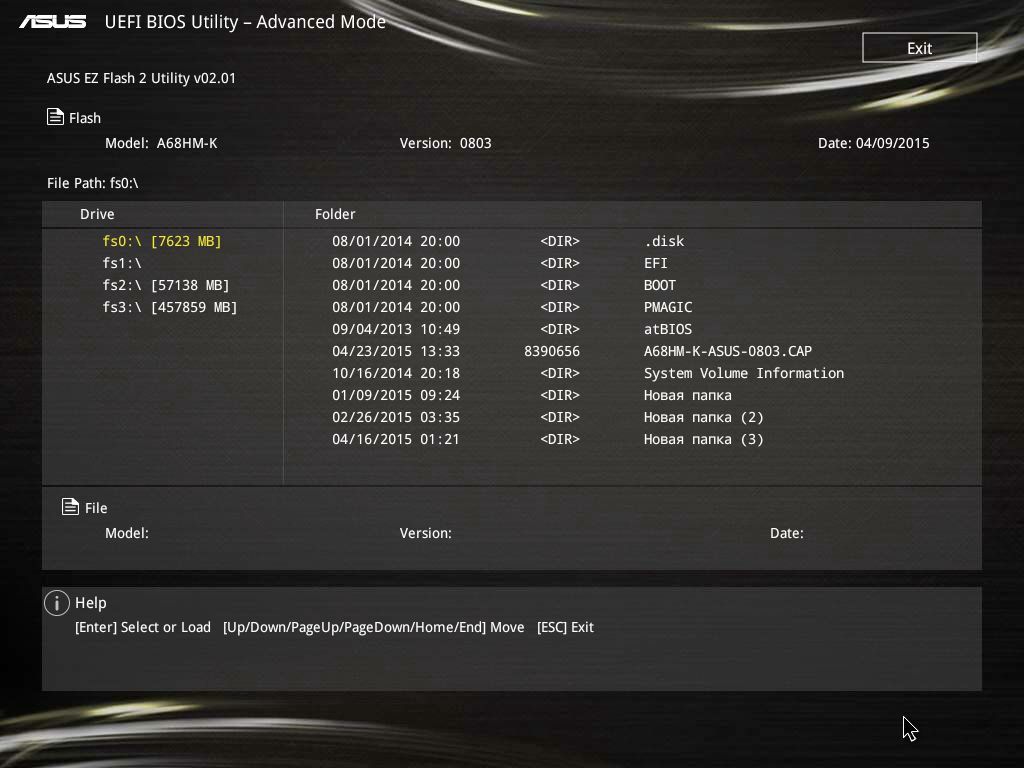Viewport: 1024px width, 768px height.
Task: Select drive fs3:\ [457859 MB]
Action: tap(170, 307)
